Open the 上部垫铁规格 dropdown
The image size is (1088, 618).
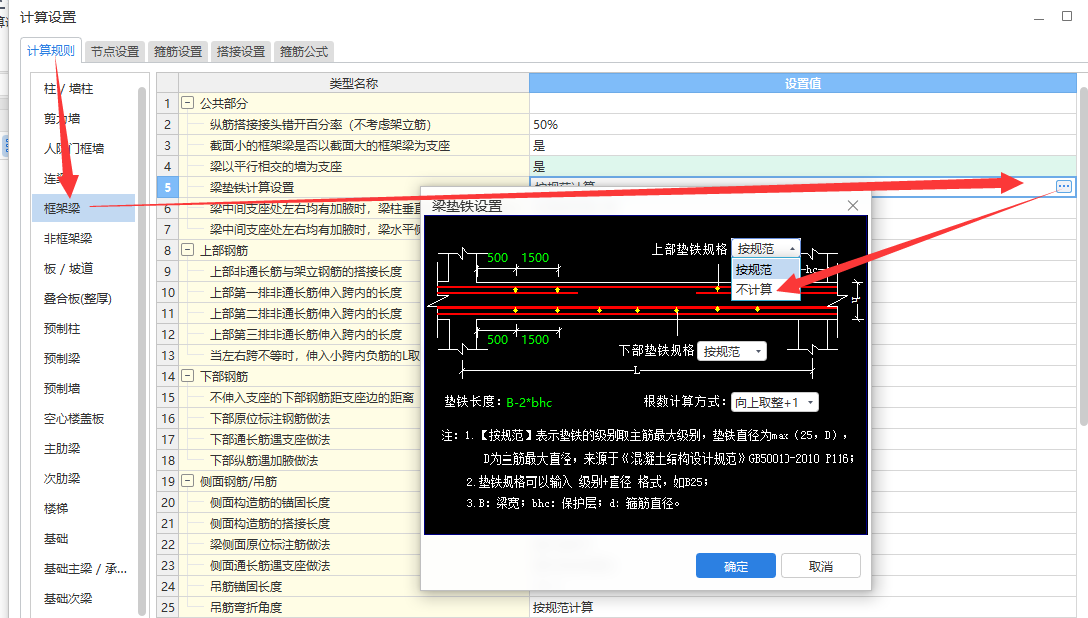[765, 248]
